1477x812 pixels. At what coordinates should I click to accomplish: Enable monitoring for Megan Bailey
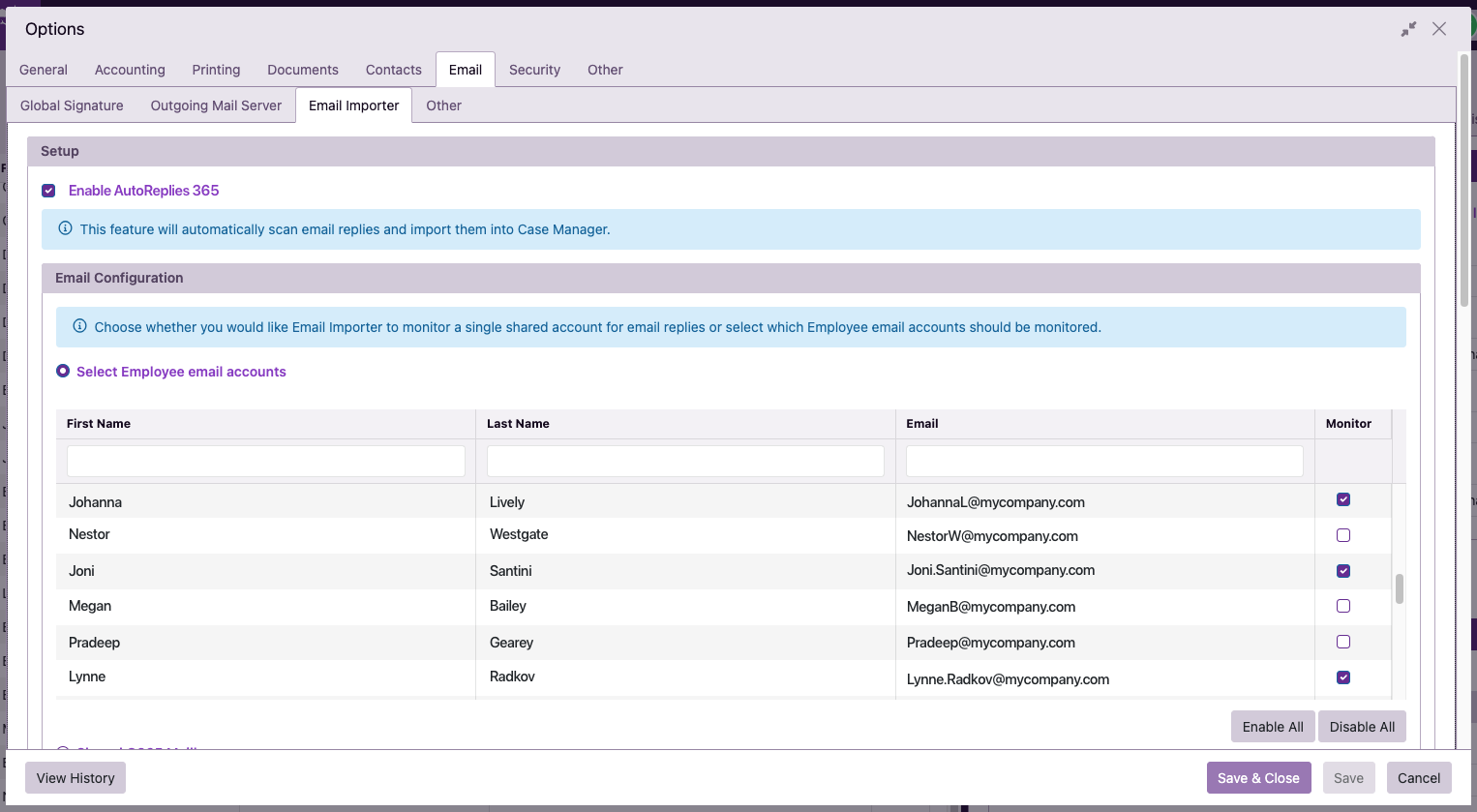tap(1342, 606)
